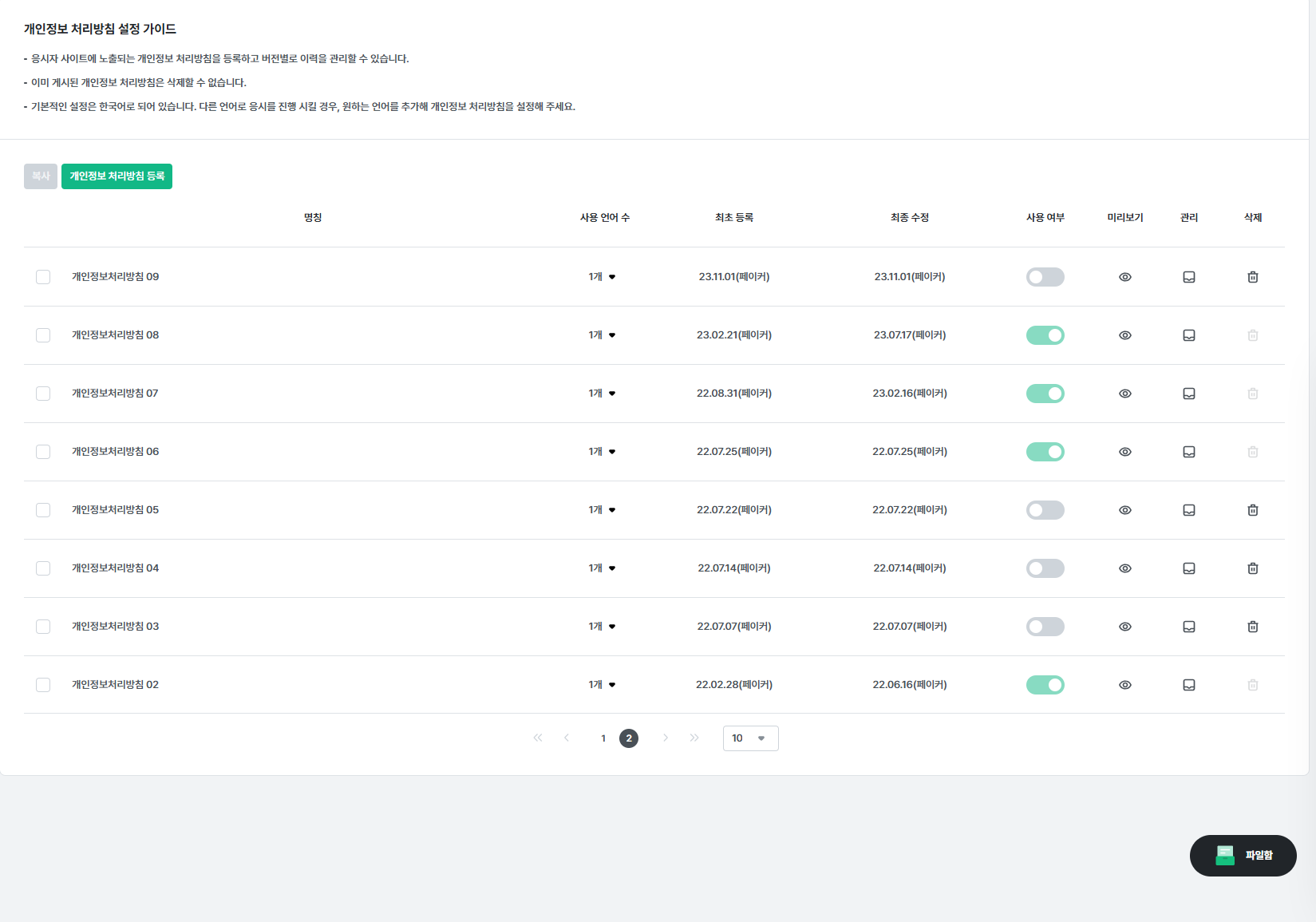
Task: Open manage icon for 개인정보처리방침 04
Action: (x=1188, y=568)
